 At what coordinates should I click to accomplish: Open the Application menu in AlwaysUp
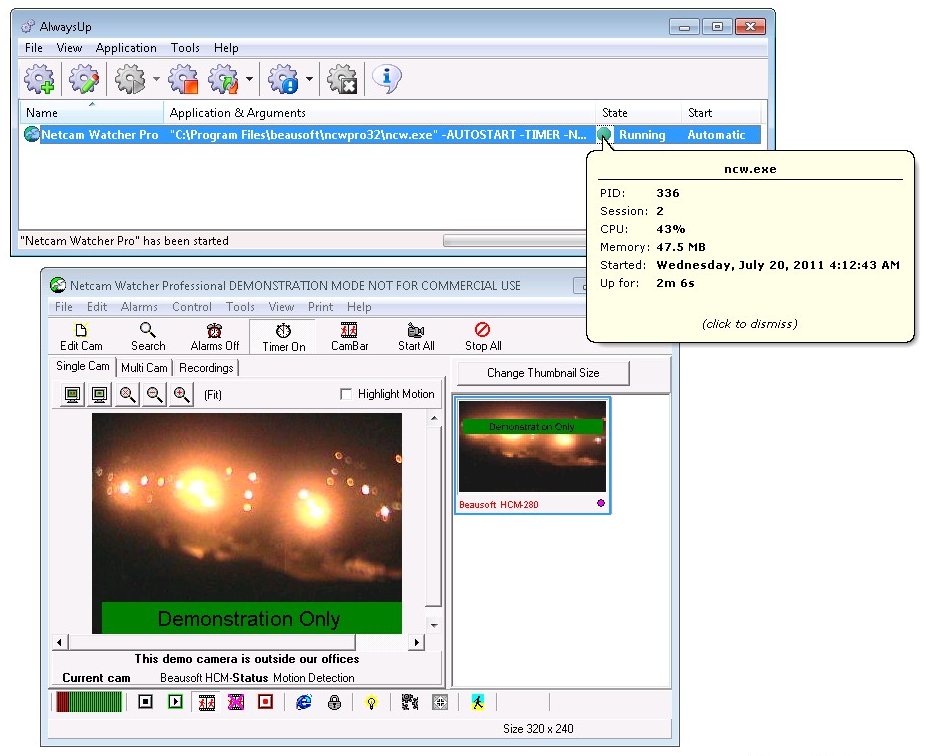[126, 48]
